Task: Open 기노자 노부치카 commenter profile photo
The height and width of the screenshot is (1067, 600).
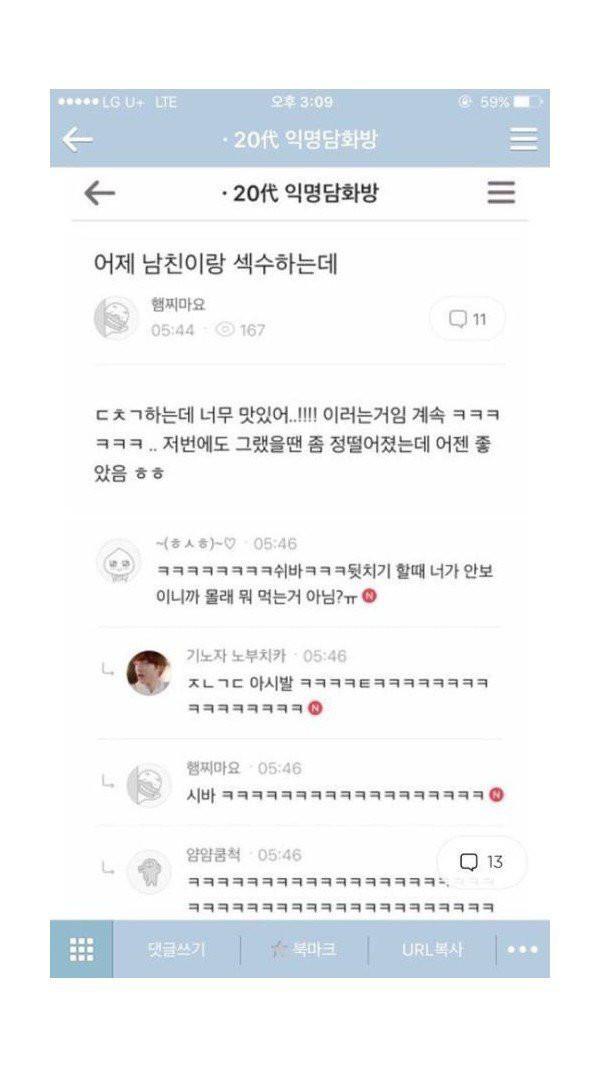Action: pyautogui.click(x=148, y=672)
